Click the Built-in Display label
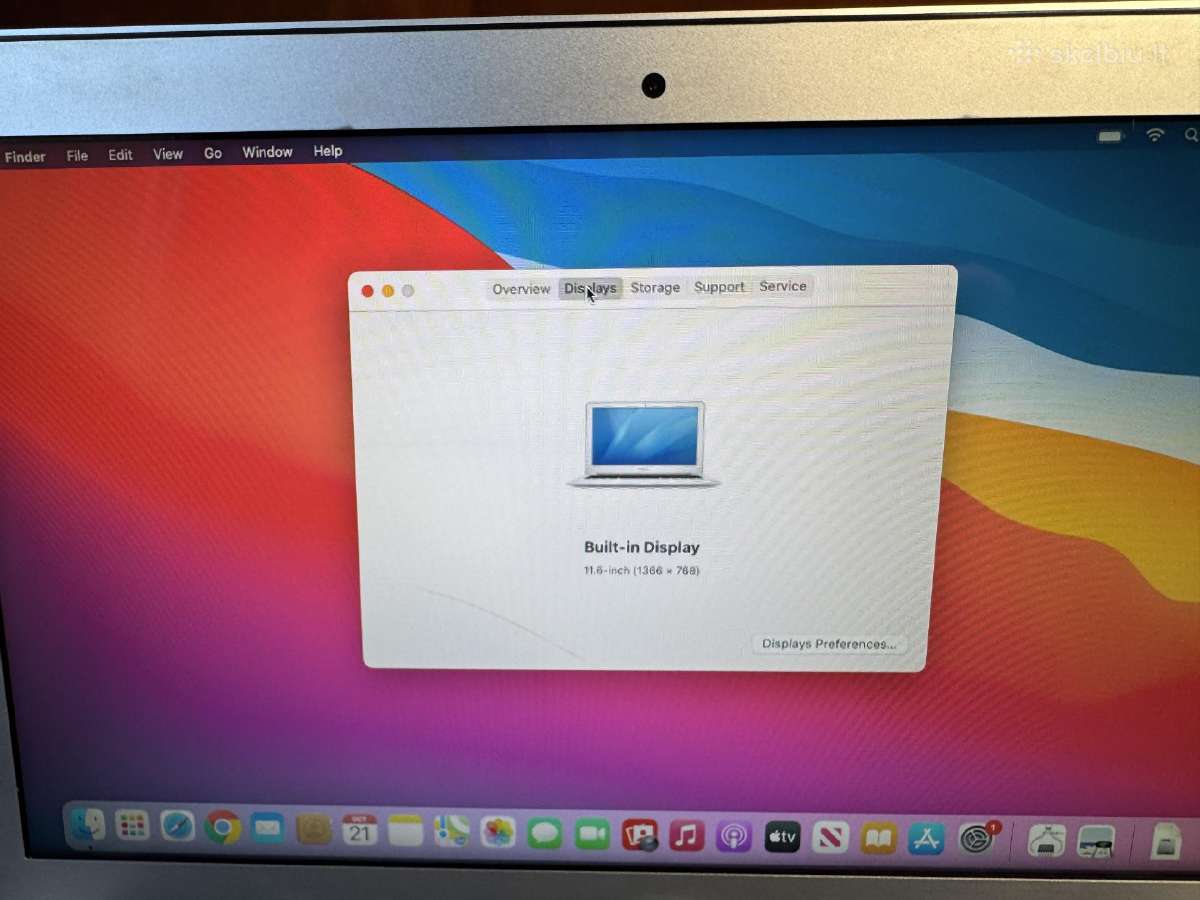The image size is (1200, 900). pos(642,548)
